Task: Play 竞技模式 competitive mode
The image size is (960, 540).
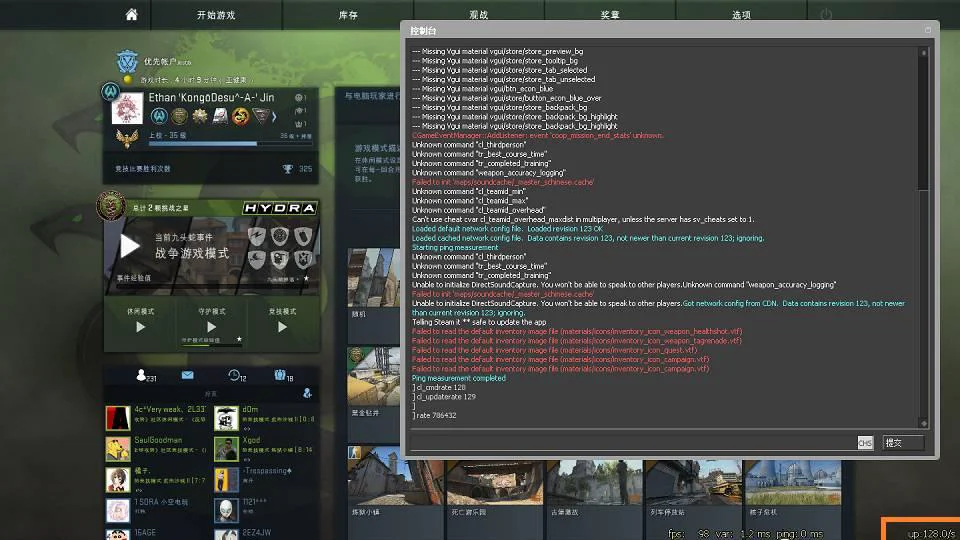Action: coord(282,327)
